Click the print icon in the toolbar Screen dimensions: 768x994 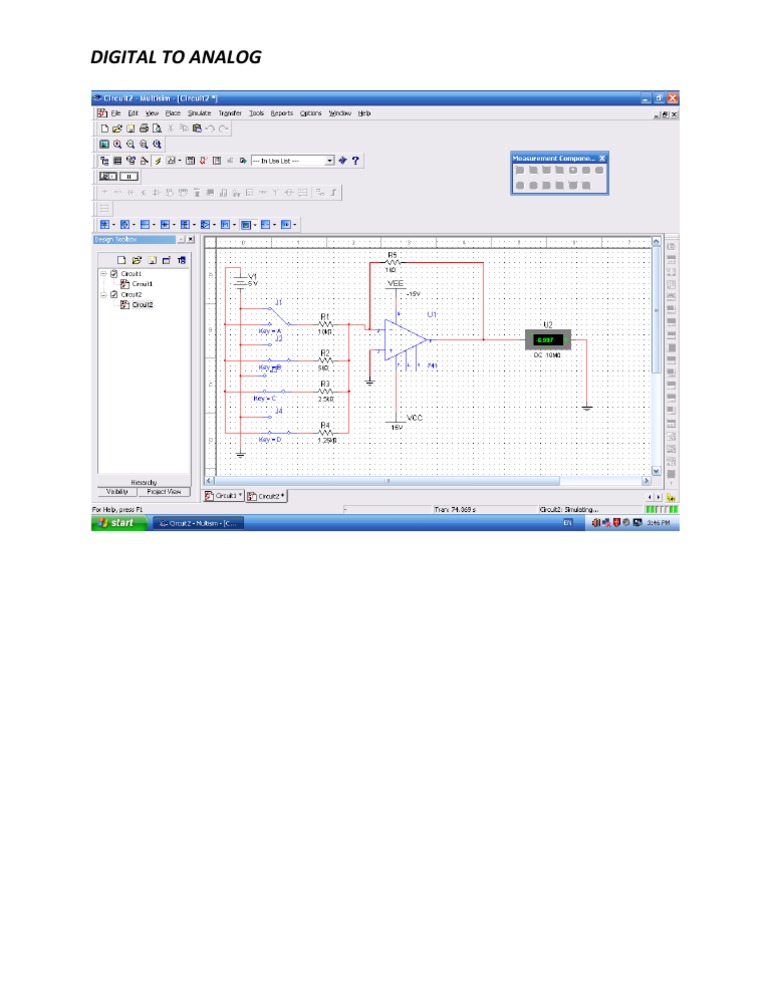pos(144,128)
